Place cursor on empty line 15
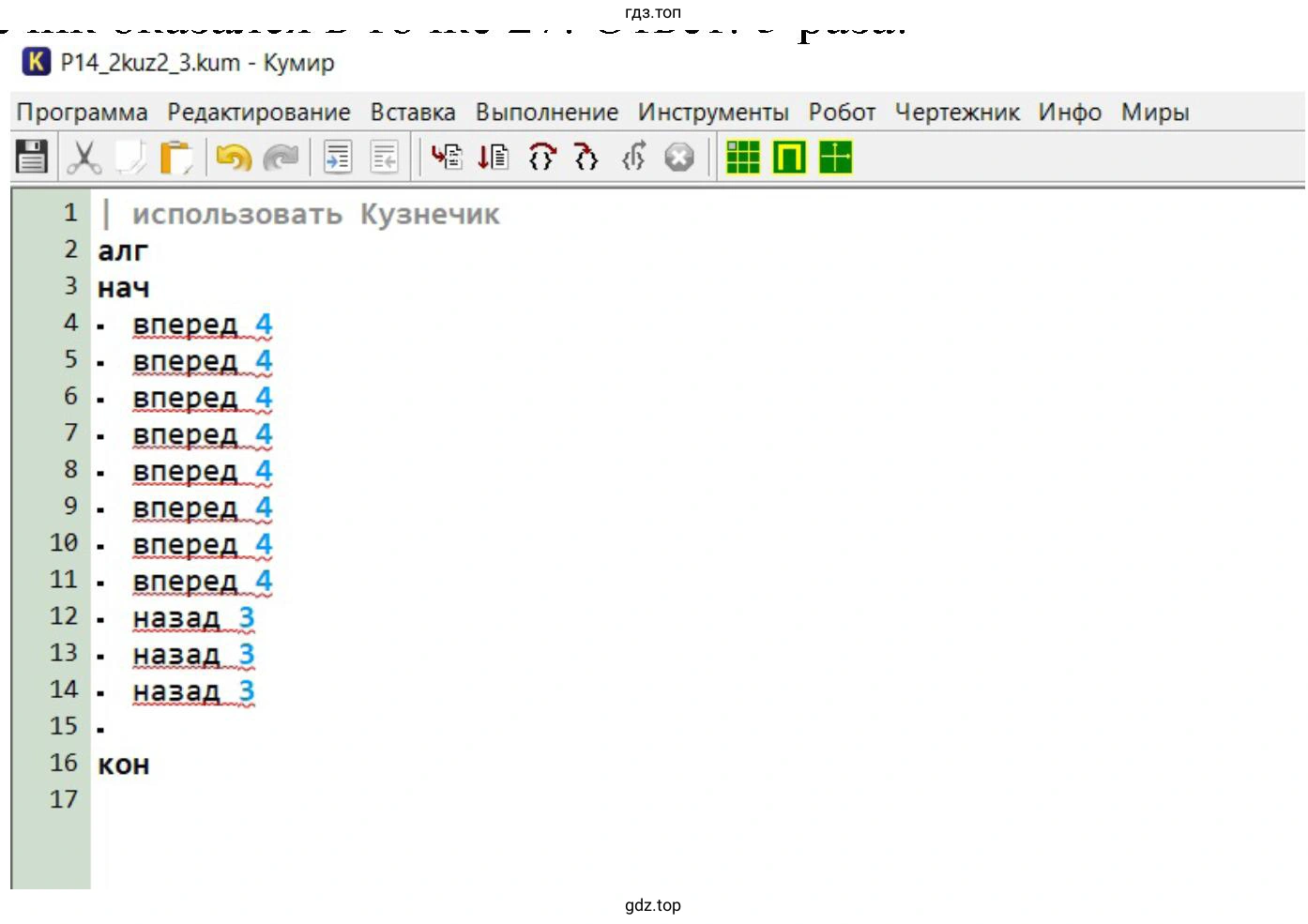Image resolution: width=1308 pixels, height=924 pixels. (281, 728)
